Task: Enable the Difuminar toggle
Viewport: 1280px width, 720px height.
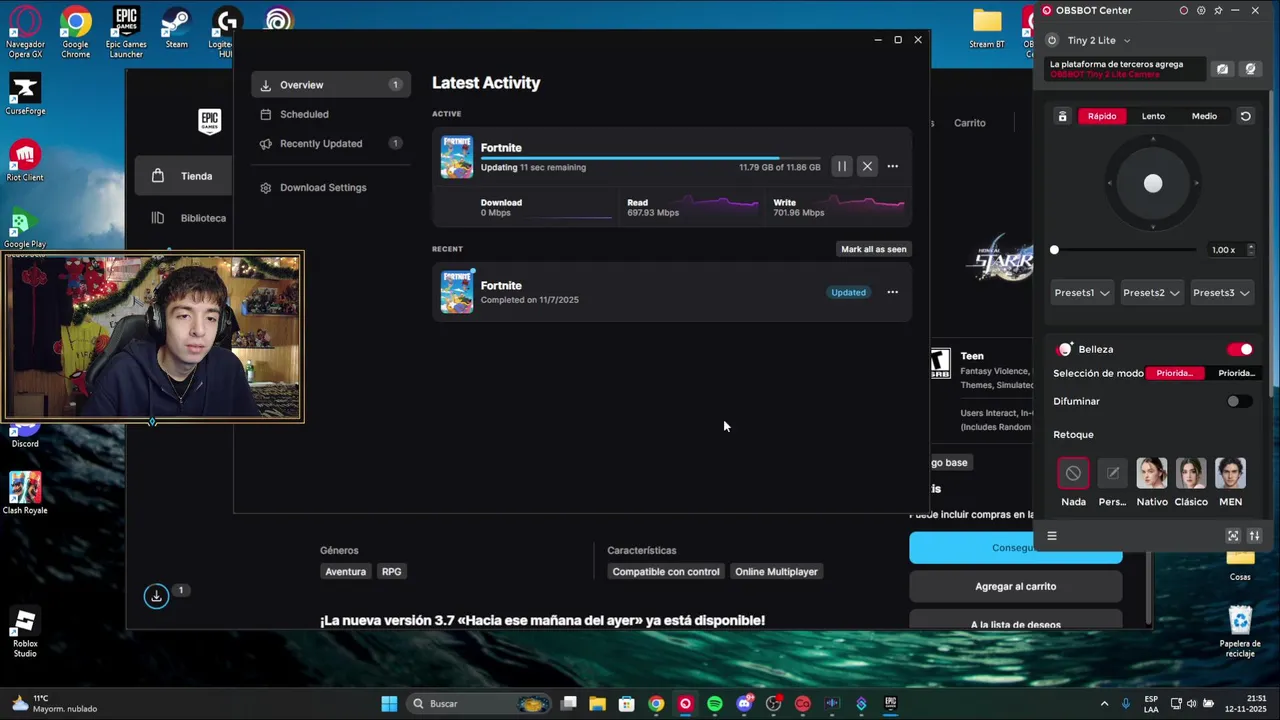Action: pyautogui.click(x=1240, y=401)
